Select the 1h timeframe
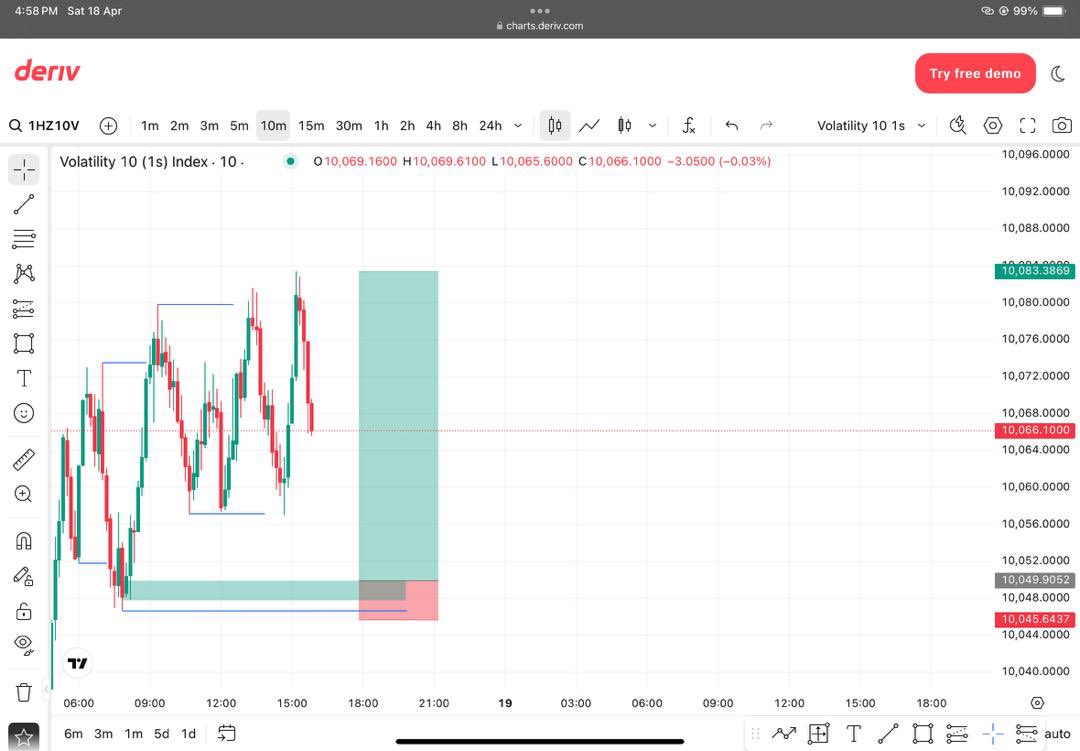Screen dimensions: 1080x751 (x=381, y=125)
